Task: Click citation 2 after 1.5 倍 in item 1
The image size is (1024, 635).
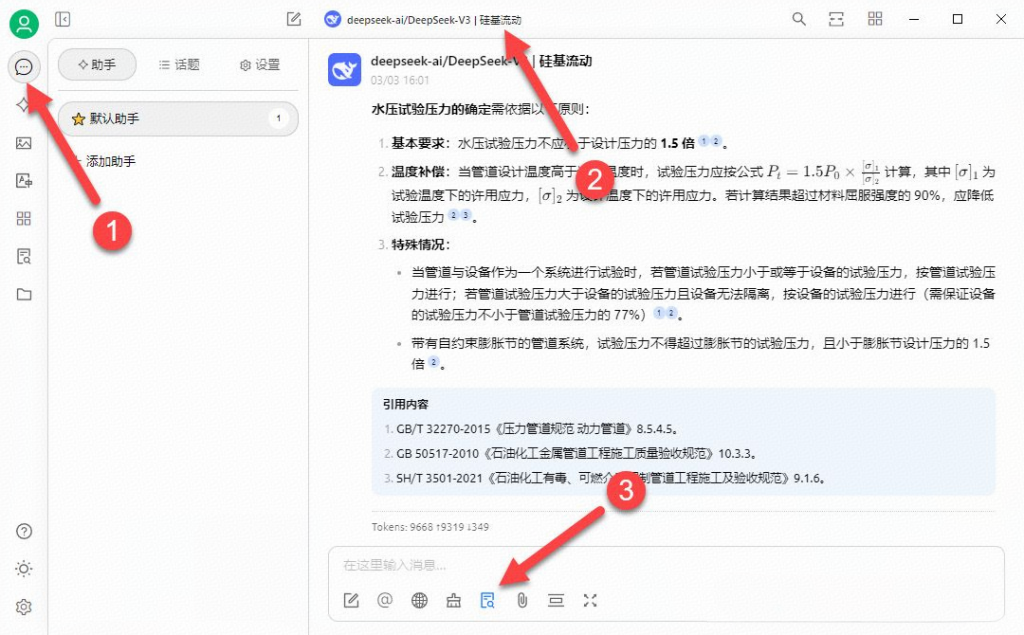Action: (x=716, y=140)
